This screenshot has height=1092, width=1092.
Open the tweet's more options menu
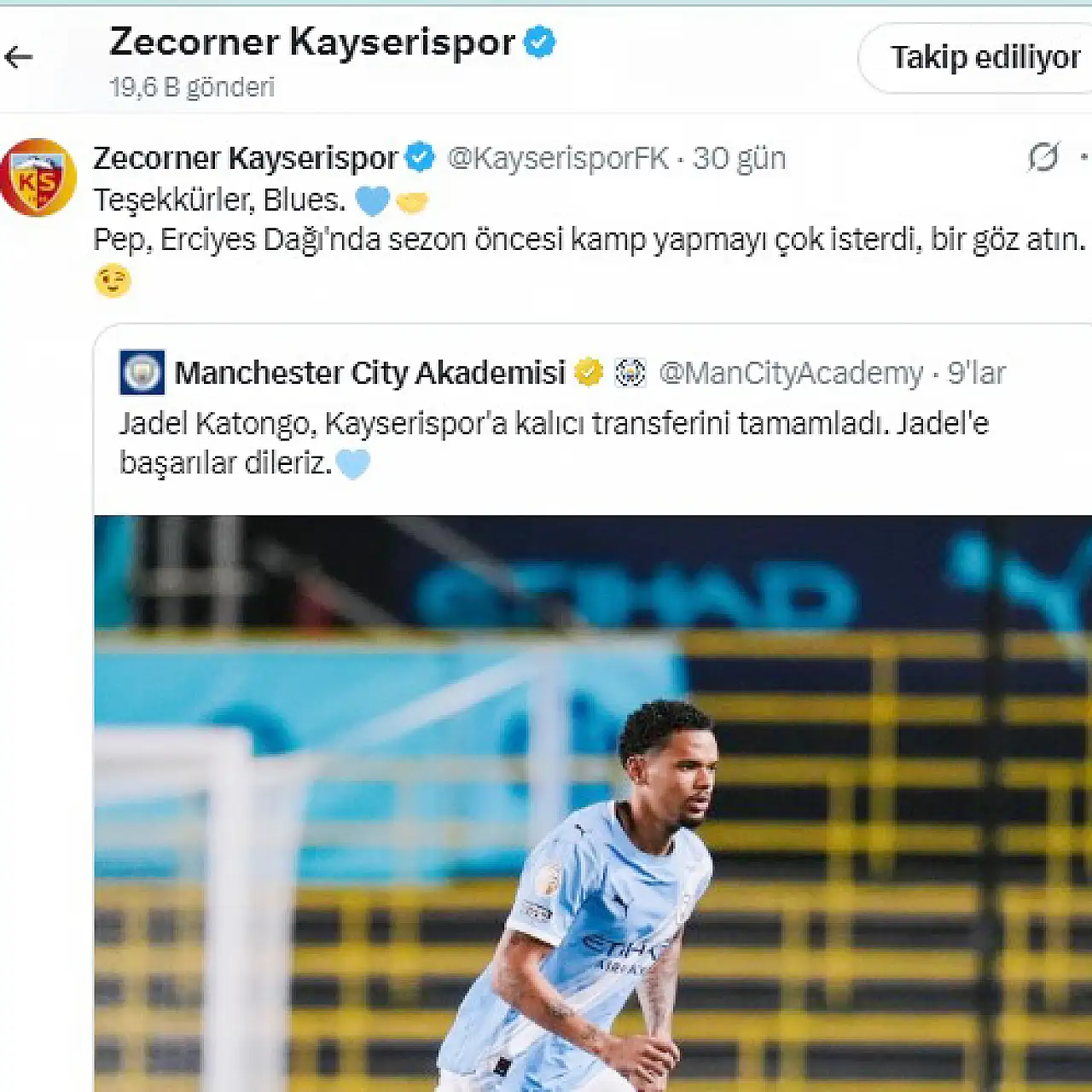(x=1084, y=157)
